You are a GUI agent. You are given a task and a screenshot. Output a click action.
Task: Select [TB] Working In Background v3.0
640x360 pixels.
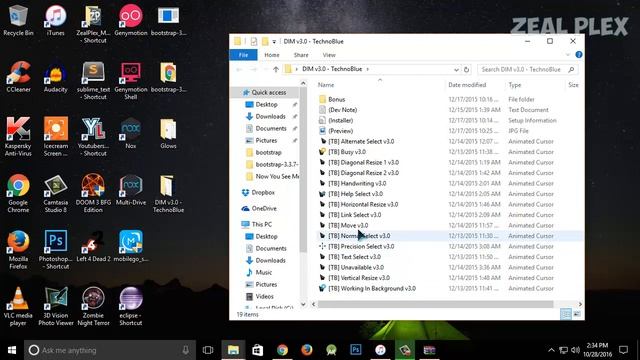coord(372,288)
